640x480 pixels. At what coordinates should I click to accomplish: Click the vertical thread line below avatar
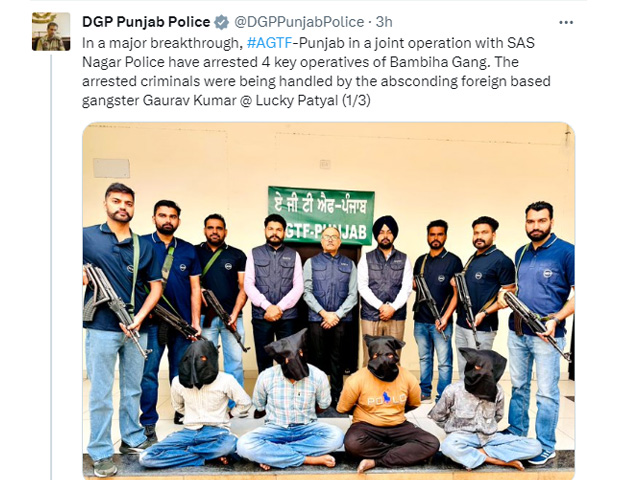(x=51, y=265)
